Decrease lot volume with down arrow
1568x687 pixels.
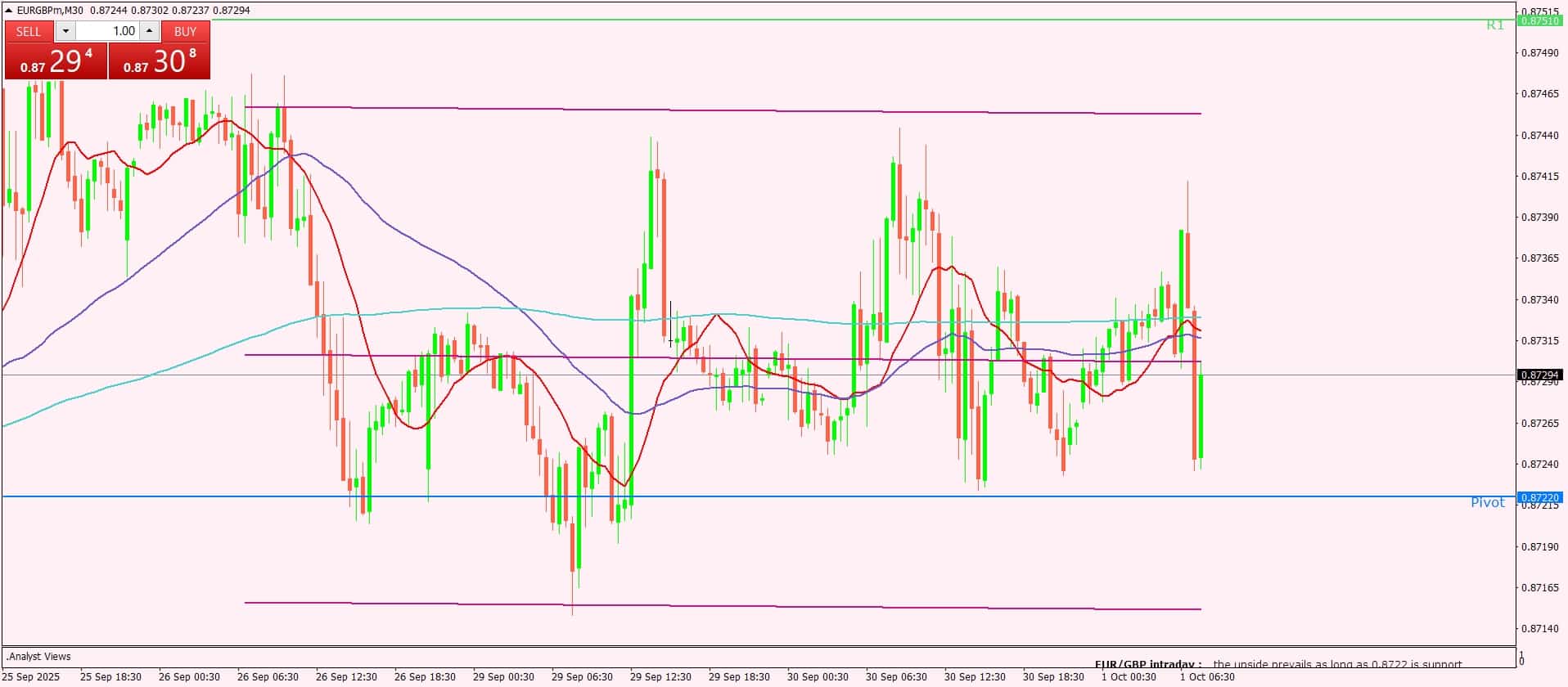pyautogui.click(x=65, y=31)
